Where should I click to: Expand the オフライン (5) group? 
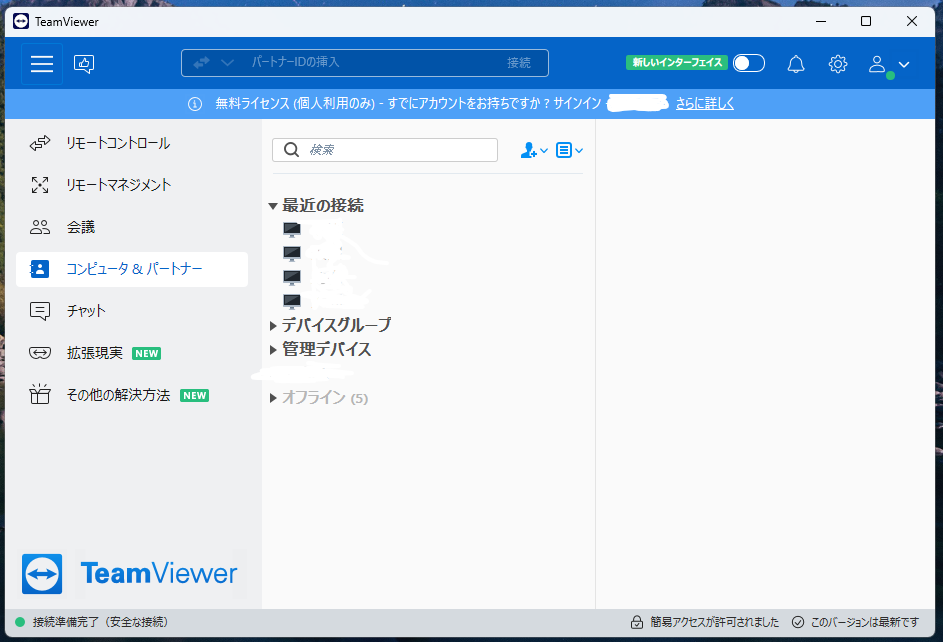tap(273, 398)
